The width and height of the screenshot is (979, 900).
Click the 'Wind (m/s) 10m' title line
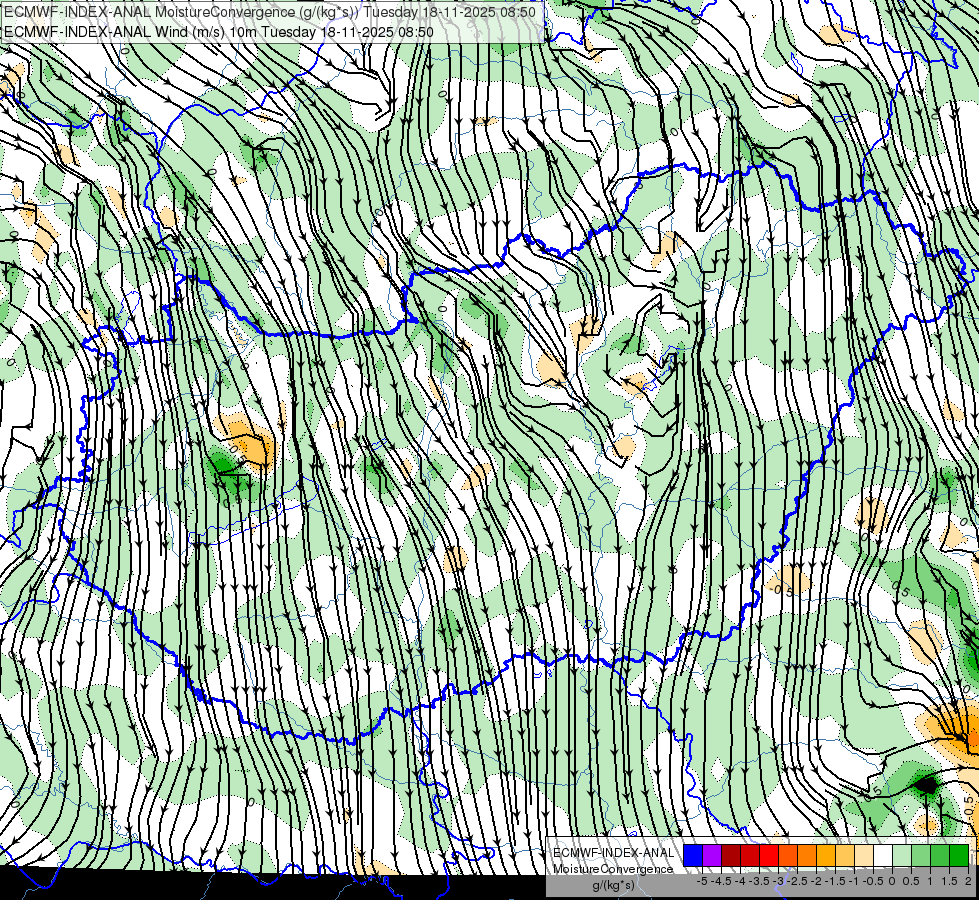point(219,31)
